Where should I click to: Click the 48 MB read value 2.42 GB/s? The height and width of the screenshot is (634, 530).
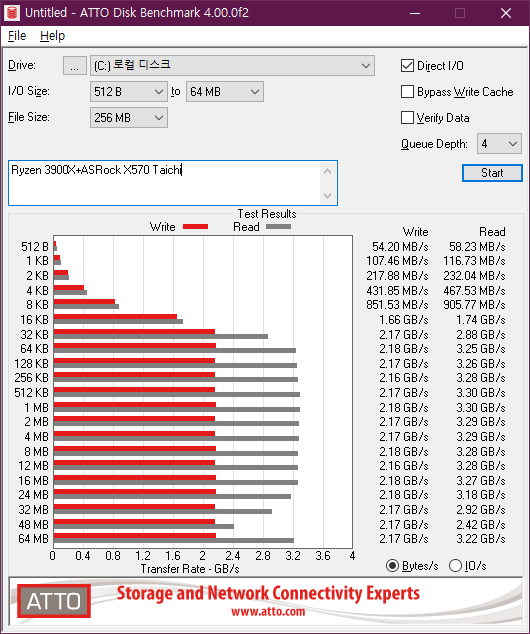pos(481,524)
